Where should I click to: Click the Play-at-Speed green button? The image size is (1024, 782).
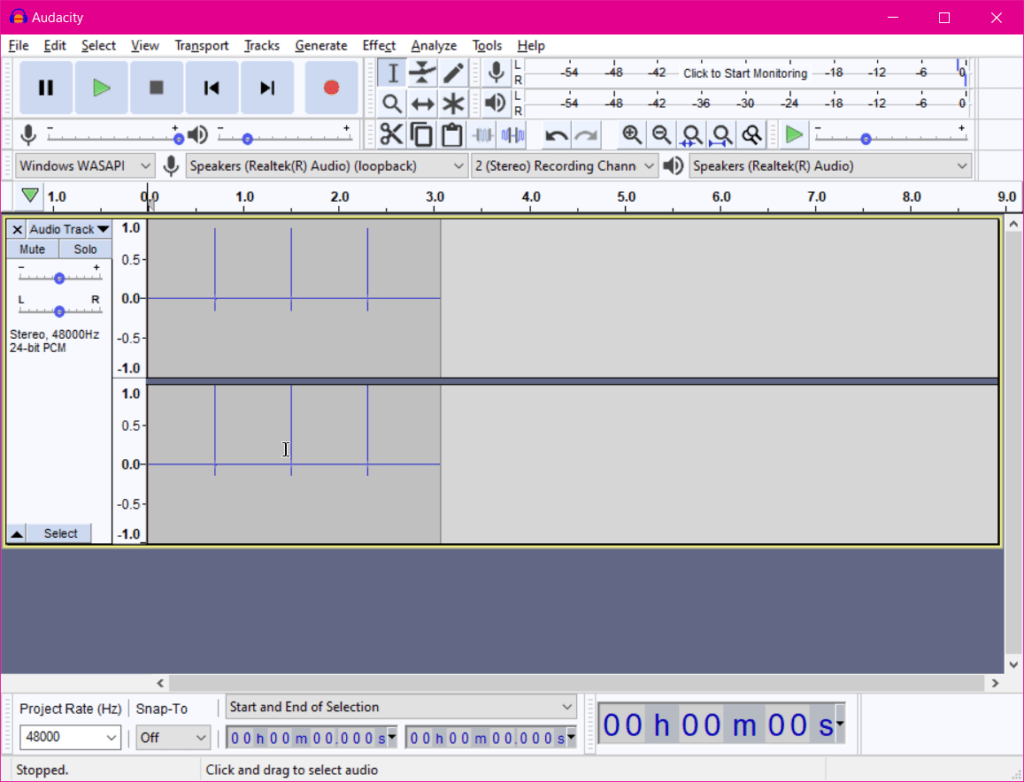[x=793, y=135]
